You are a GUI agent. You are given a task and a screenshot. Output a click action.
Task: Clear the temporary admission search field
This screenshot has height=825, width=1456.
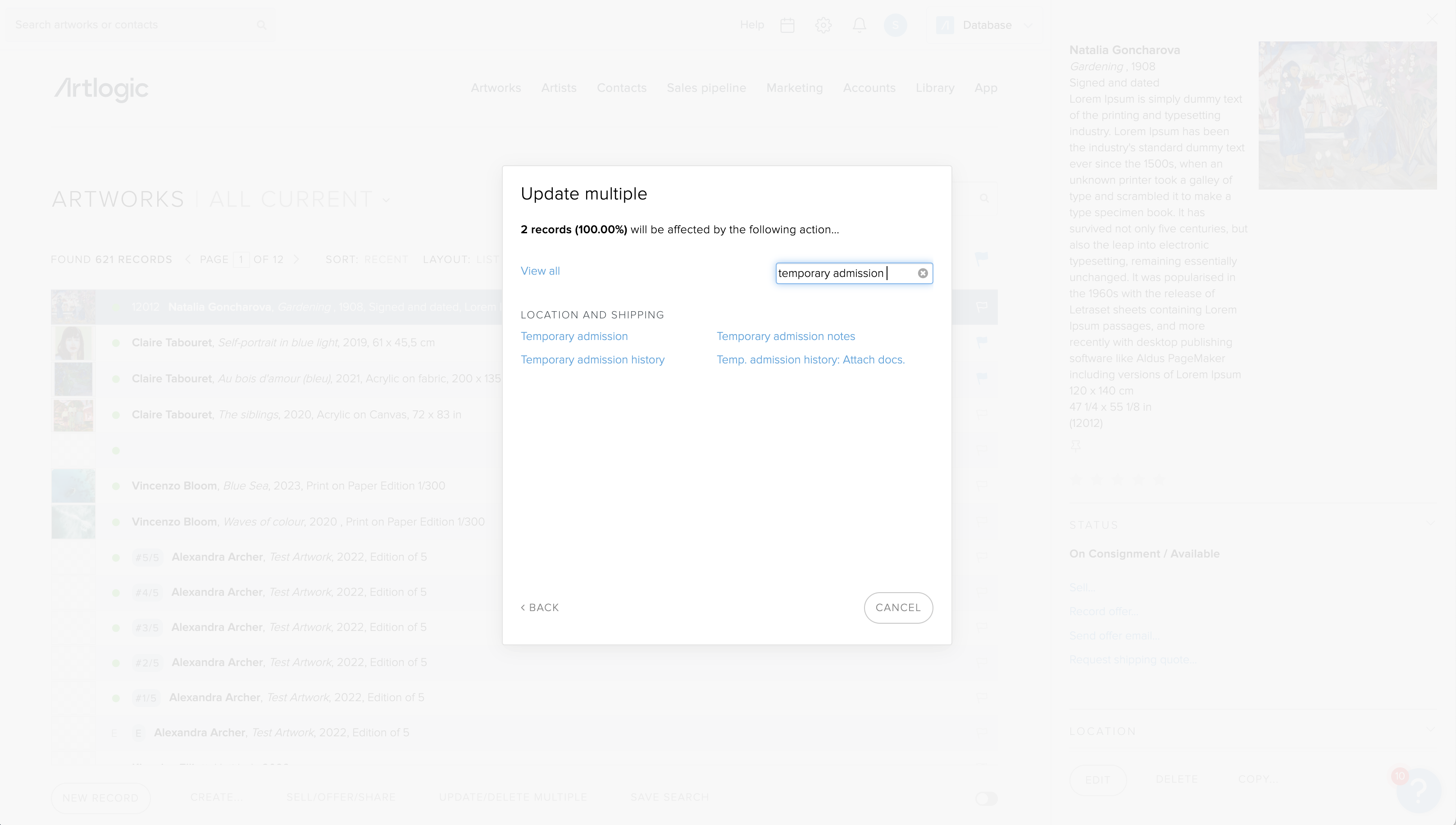point(923,273)
